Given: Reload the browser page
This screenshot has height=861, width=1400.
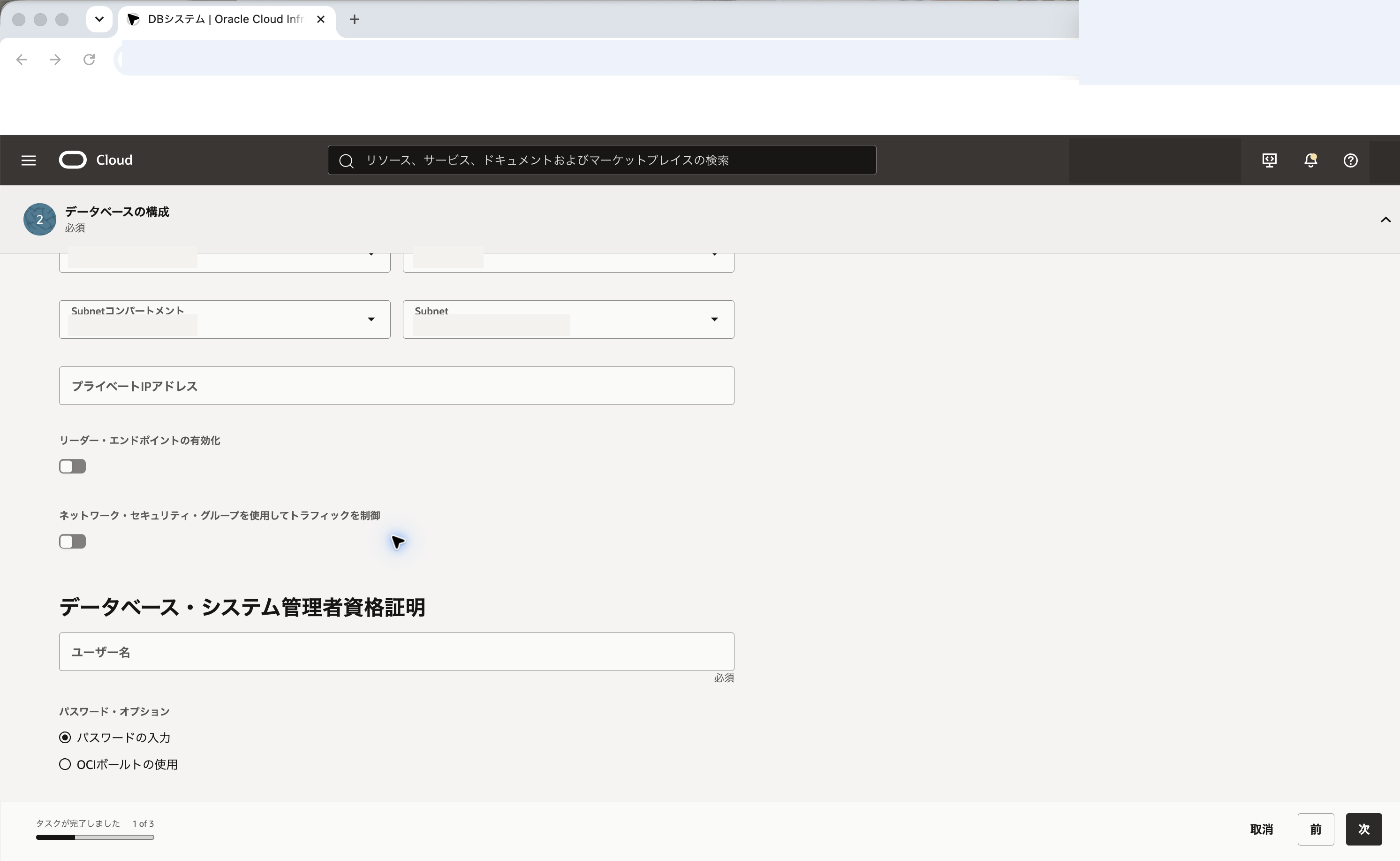Looking at the screenshot, I should 90,59.
